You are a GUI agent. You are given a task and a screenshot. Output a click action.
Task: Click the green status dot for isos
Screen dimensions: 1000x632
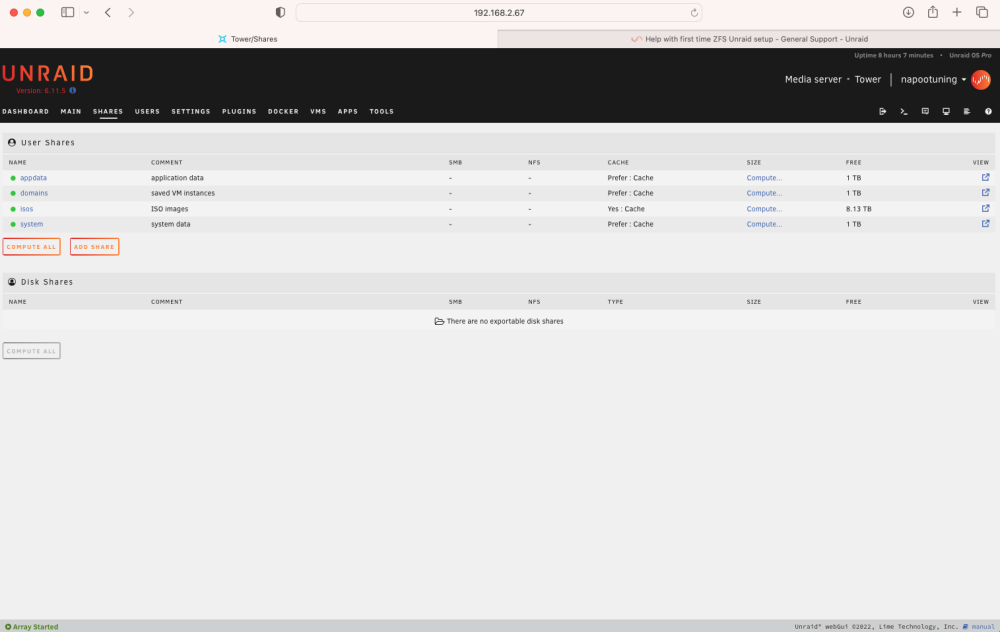tap(13, 209)
